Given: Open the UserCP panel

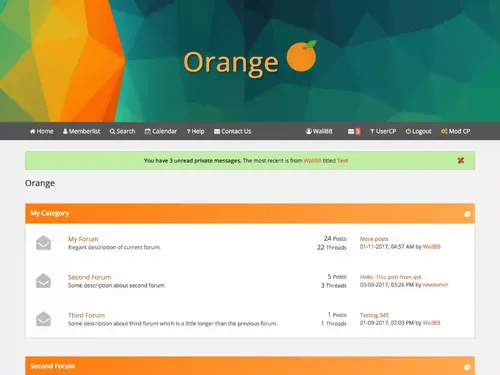Looking at the screenshot, I should coord(383,131).
